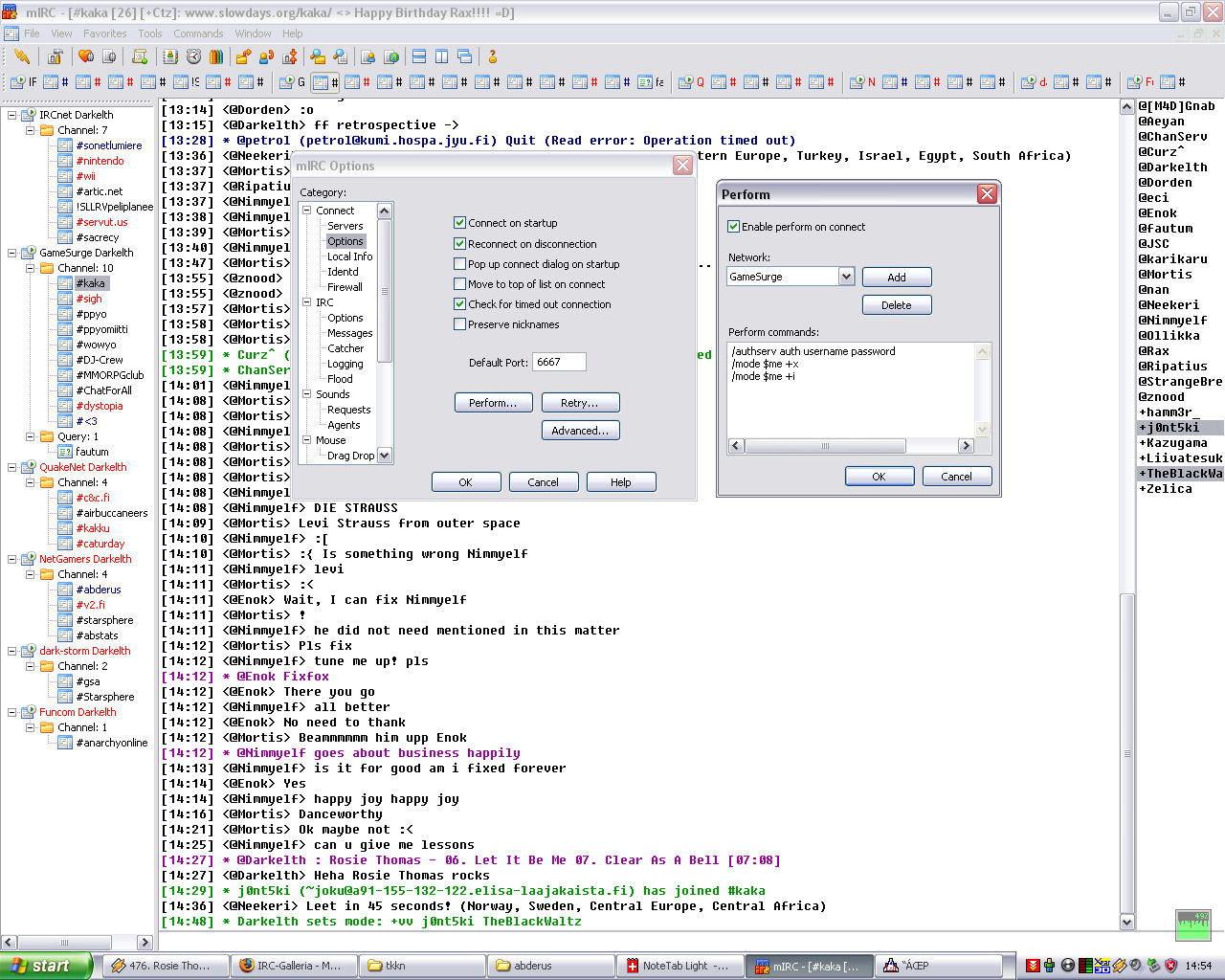Open the Timer clock toolbar icon

pos(193,56)
